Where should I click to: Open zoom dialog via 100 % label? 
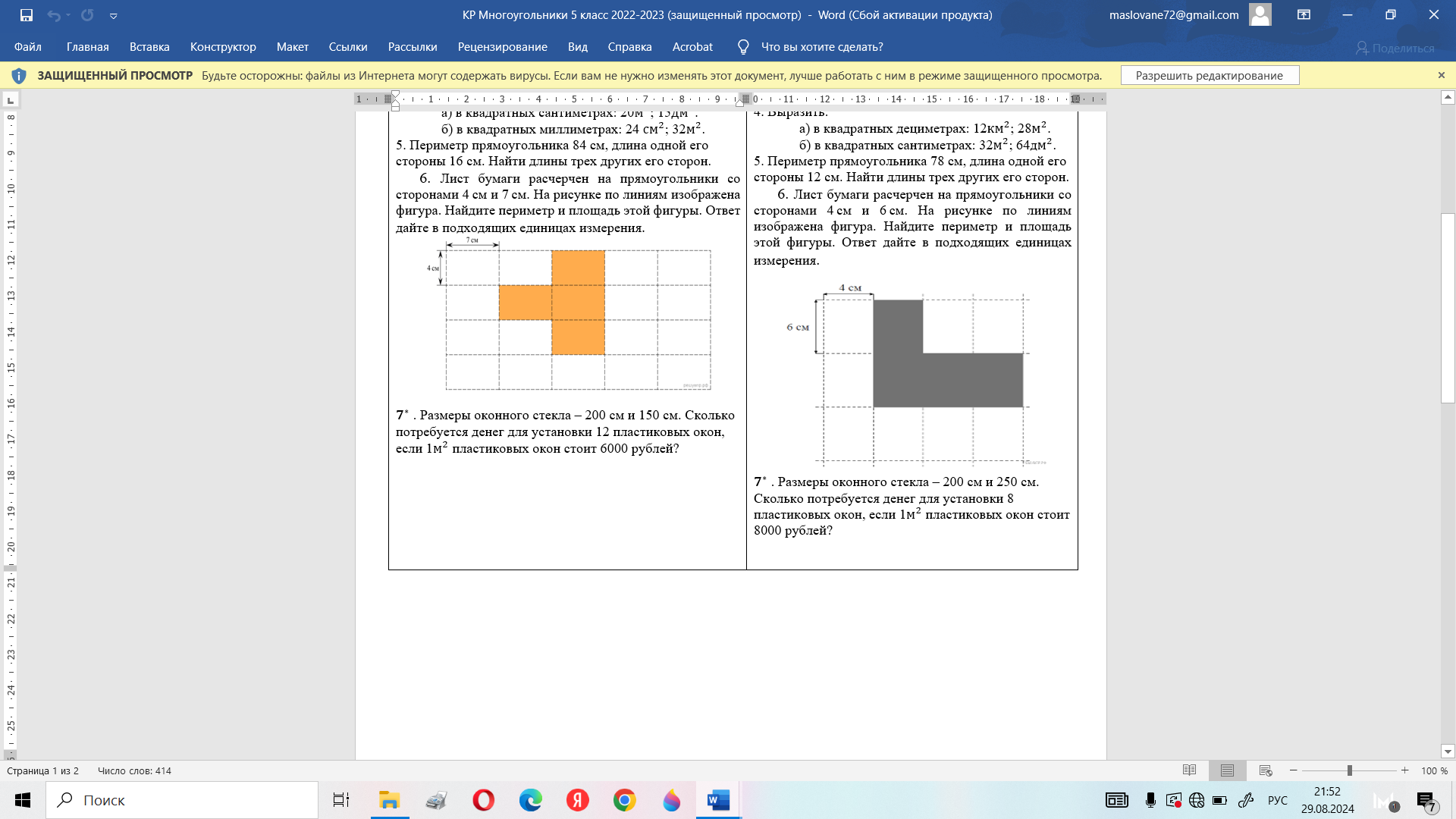(1434, 770)
